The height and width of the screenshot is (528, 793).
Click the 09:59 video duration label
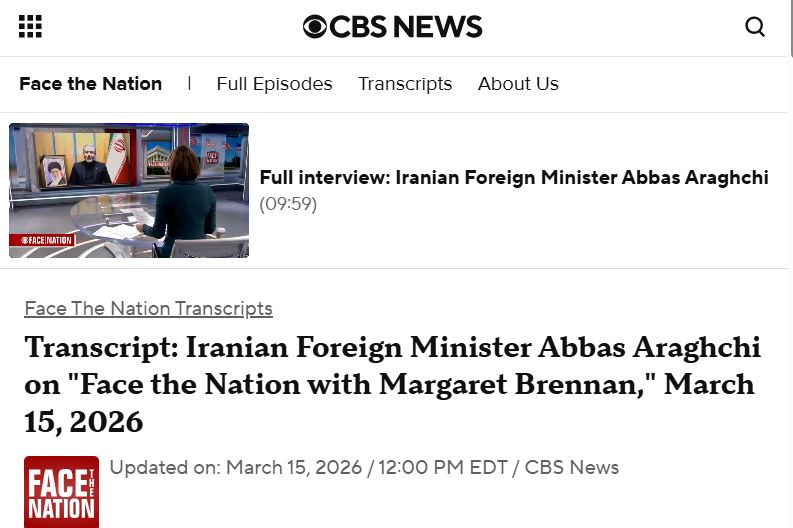288,204
